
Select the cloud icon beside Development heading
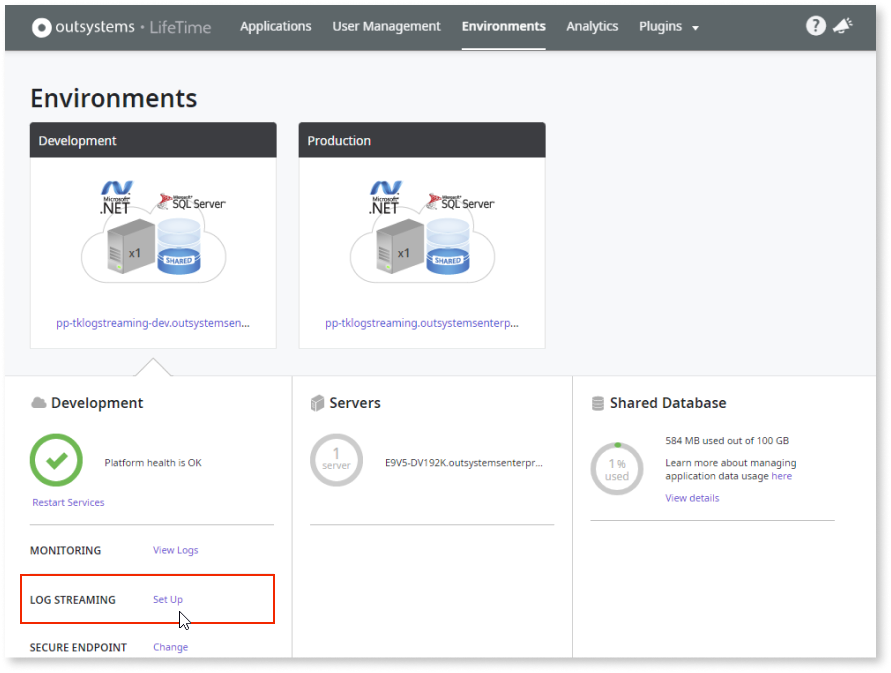[x=39, y=402]
